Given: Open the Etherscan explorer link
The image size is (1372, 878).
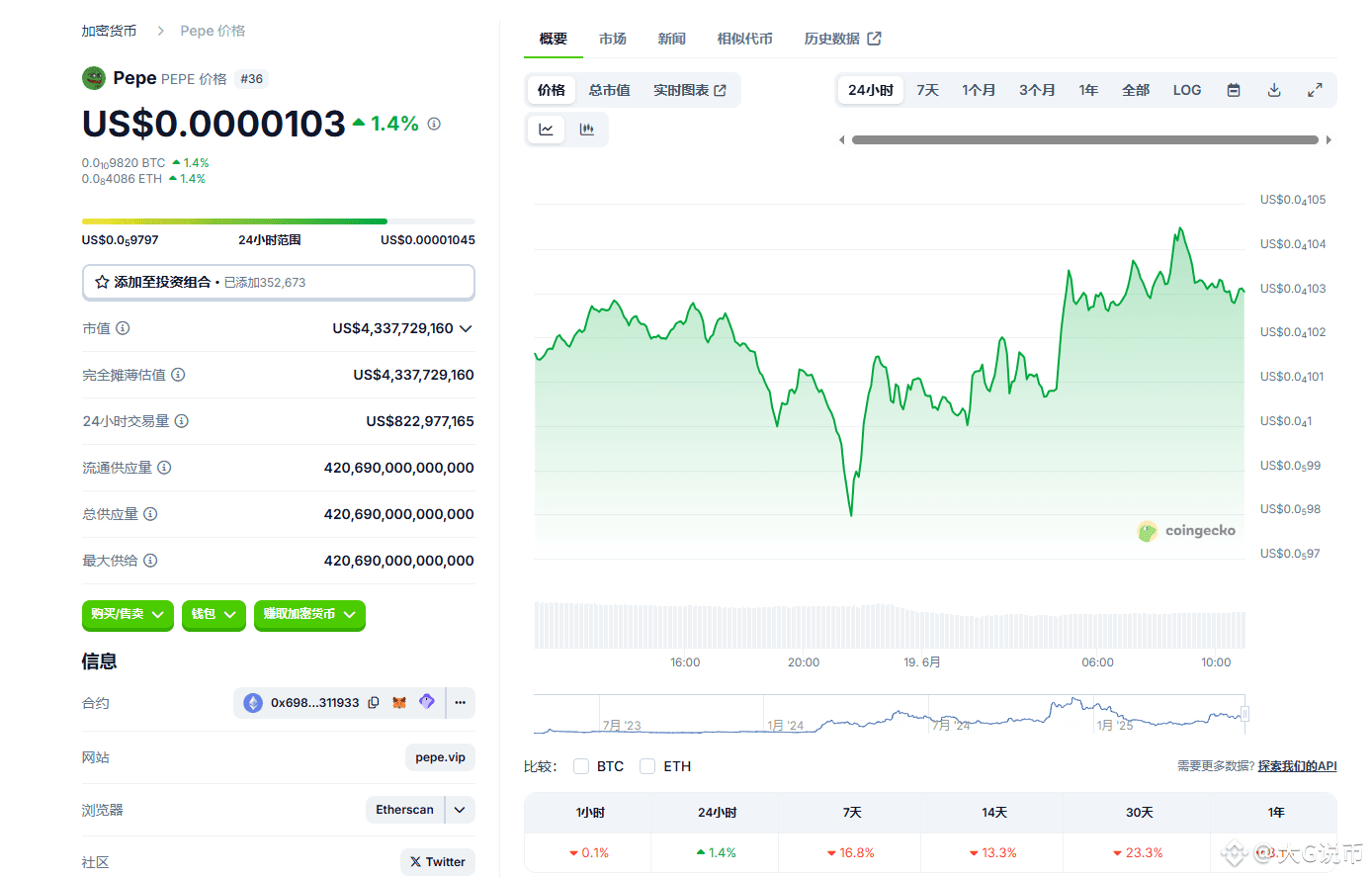Looking at the screenshot, I should (405, 810).
